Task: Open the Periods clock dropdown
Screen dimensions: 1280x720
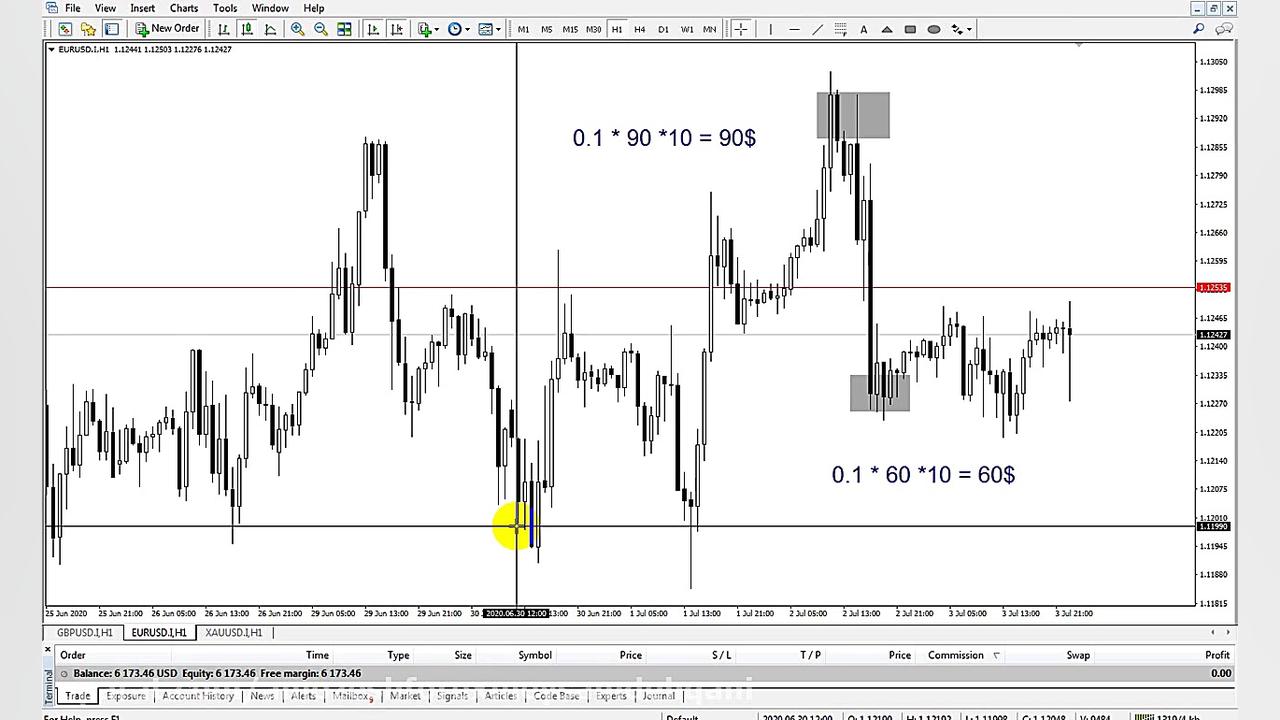Action: tap(458, 29)
